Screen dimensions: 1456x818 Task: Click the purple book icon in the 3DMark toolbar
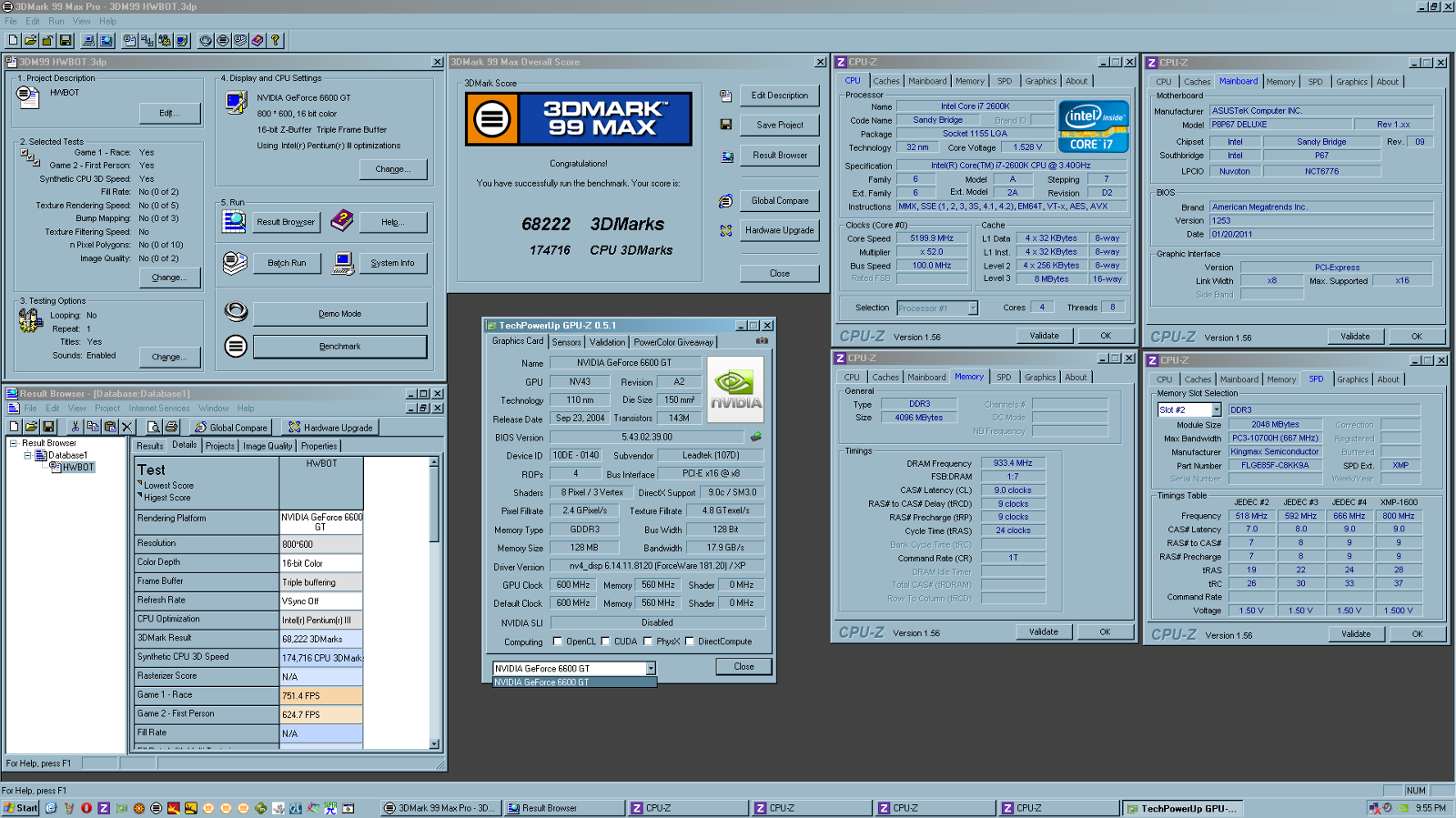coord(258,40)
